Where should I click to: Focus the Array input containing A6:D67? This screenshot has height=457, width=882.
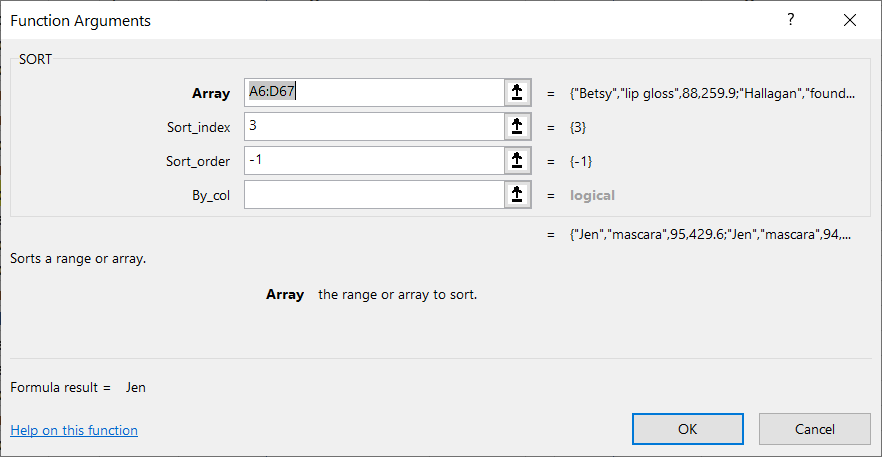coord(373,93)
